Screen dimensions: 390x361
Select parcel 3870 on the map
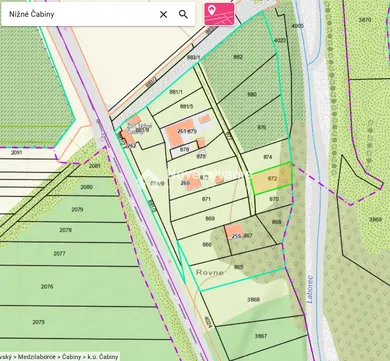(365, 20)
